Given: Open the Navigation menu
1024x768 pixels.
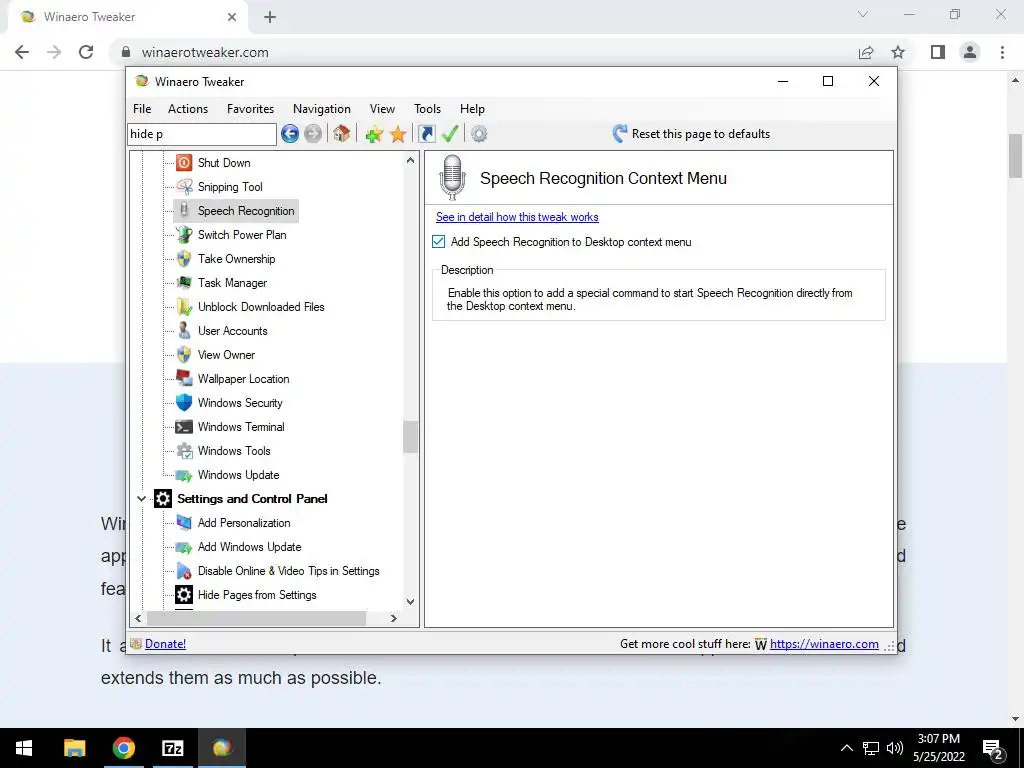Looking at the screenshot, I should coord(321,109).
